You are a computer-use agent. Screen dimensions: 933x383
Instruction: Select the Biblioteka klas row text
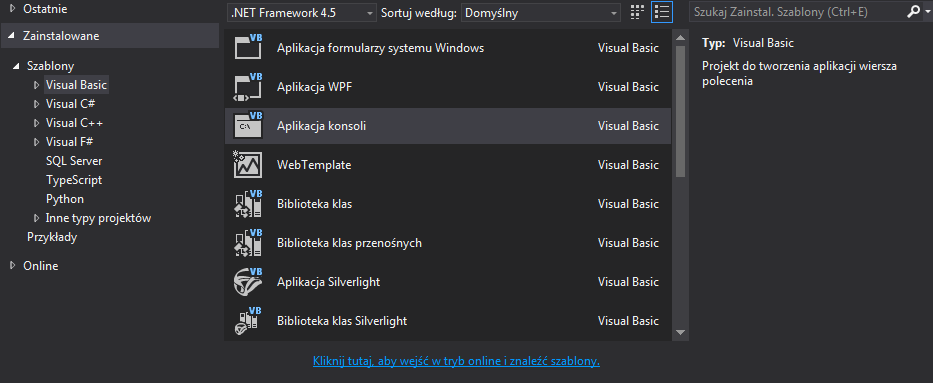pyautogui.click(x=315, y=204)
